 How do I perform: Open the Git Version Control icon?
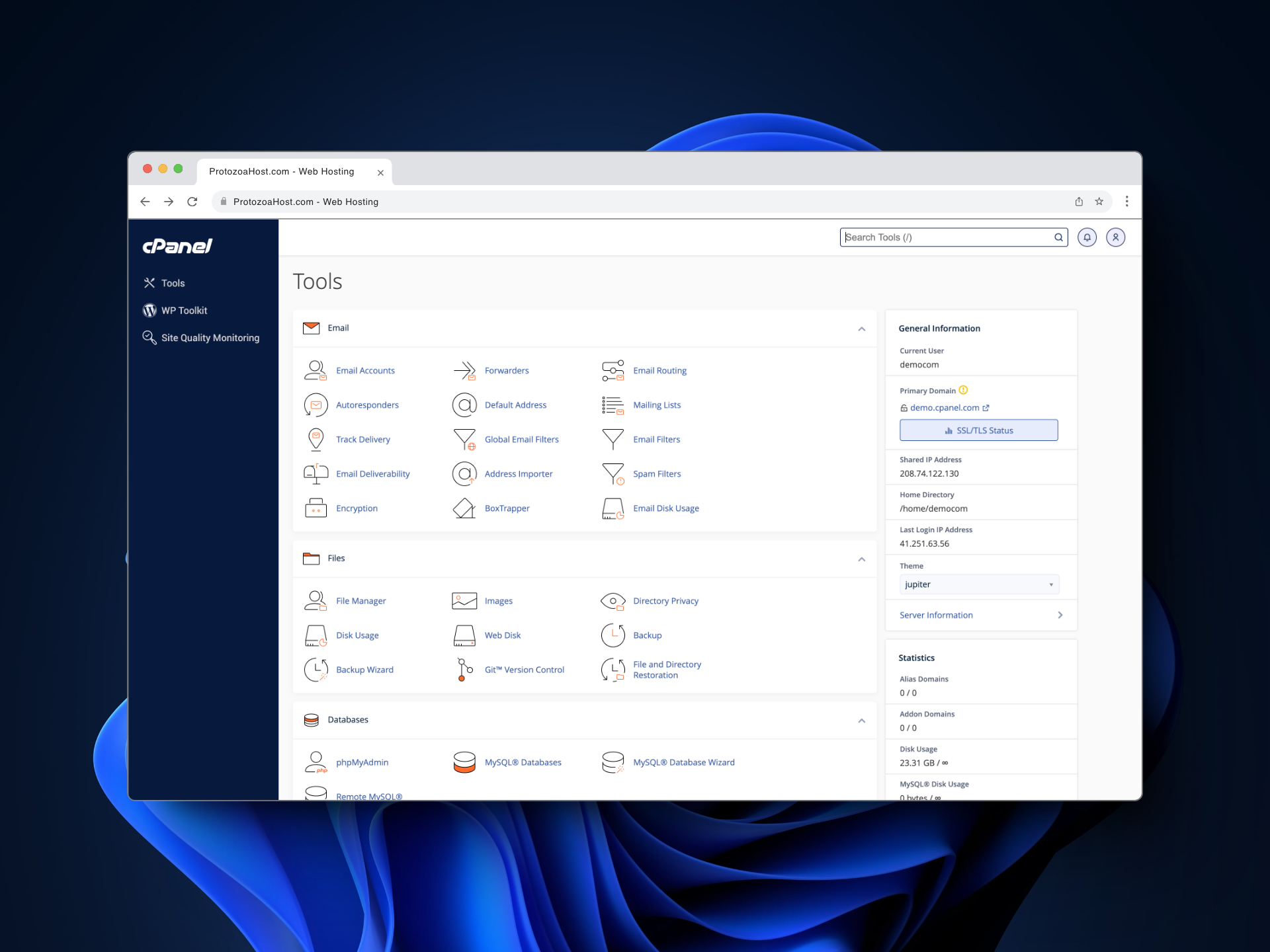point(464,669)
